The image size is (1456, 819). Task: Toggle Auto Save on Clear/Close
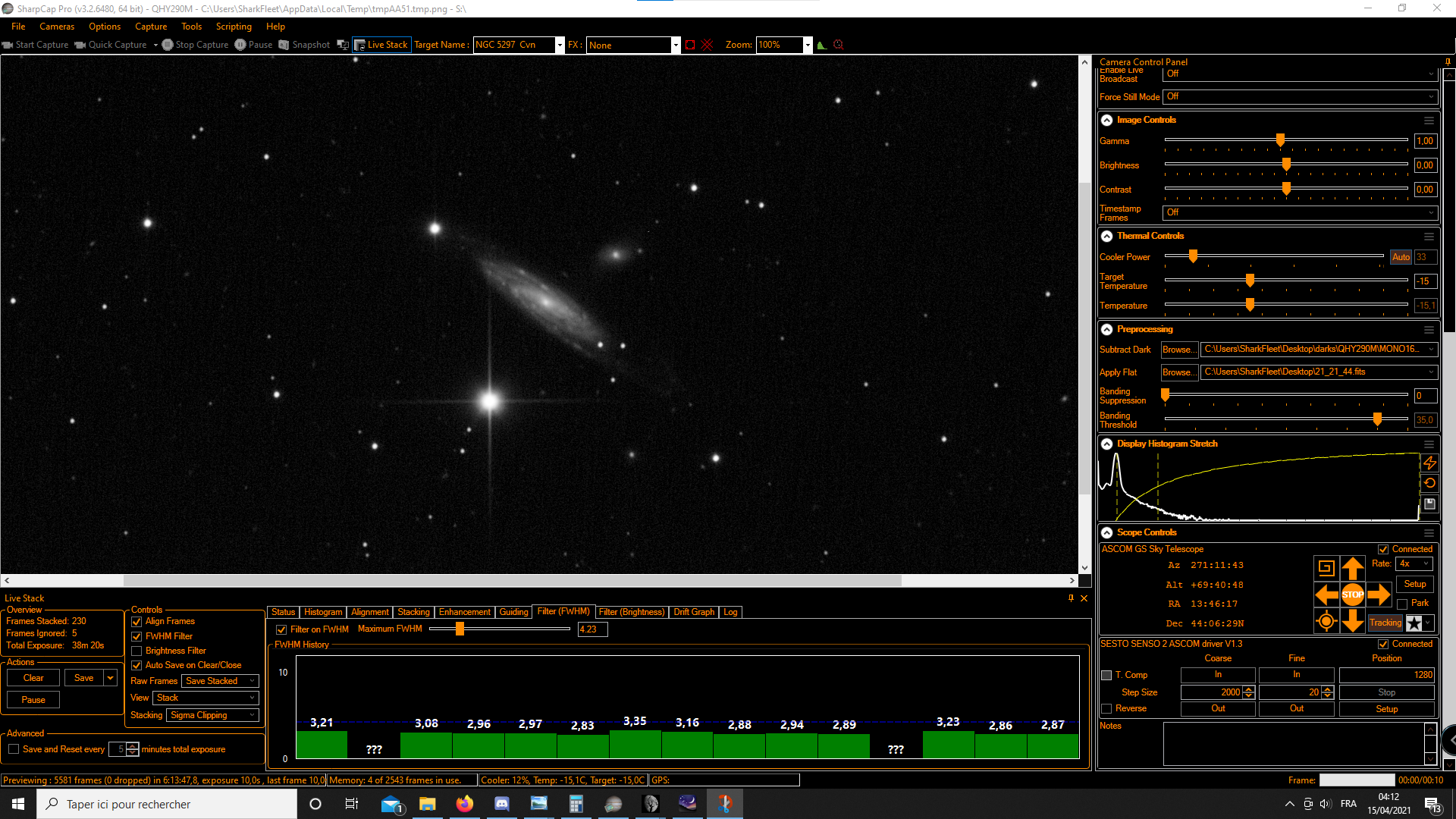coord(136,666)
